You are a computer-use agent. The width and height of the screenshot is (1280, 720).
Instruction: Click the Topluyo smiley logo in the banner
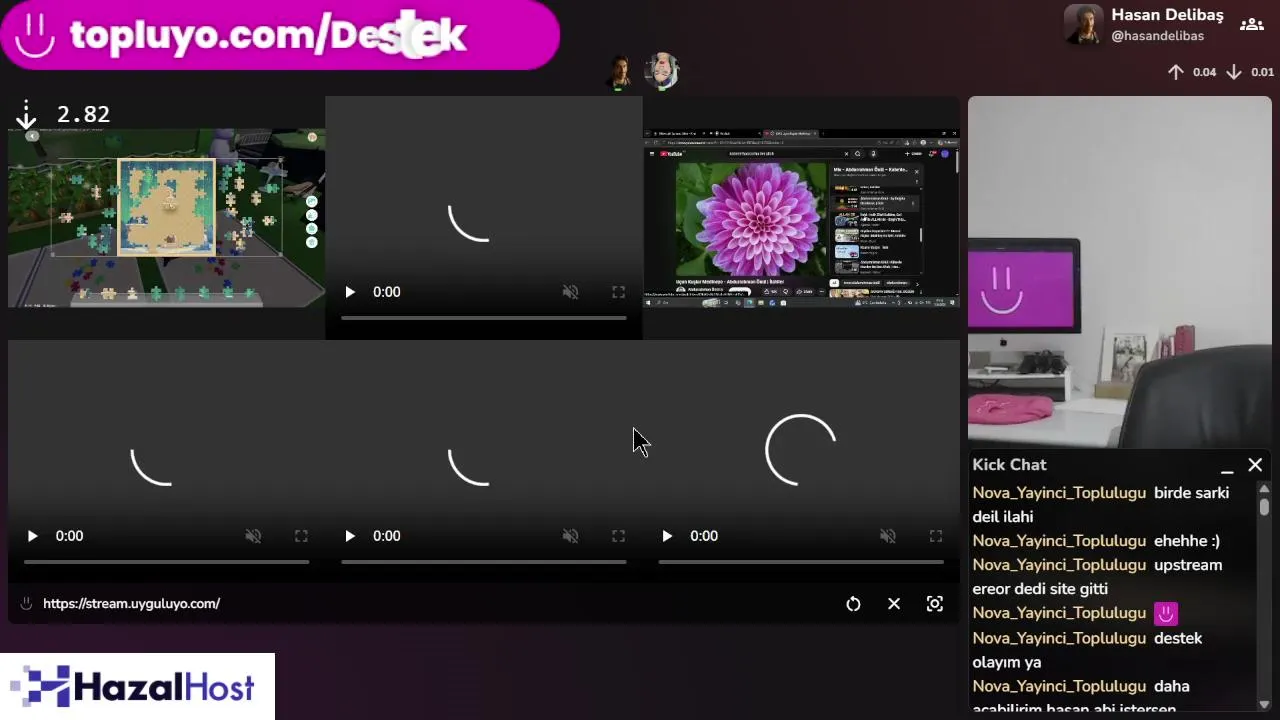35,35
